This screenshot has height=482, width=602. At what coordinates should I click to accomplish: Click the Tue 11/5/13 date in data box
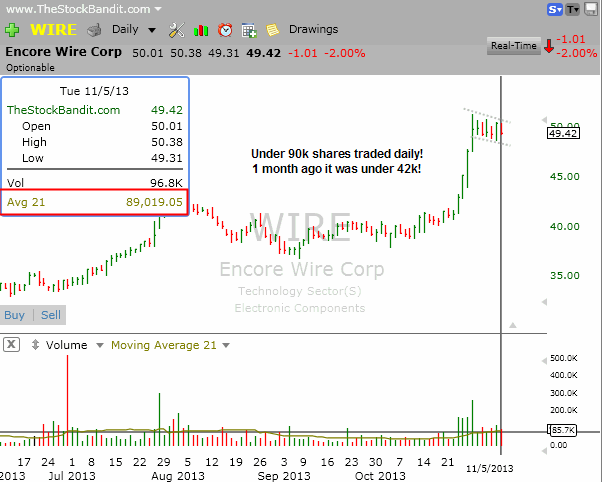pos(94,91)
